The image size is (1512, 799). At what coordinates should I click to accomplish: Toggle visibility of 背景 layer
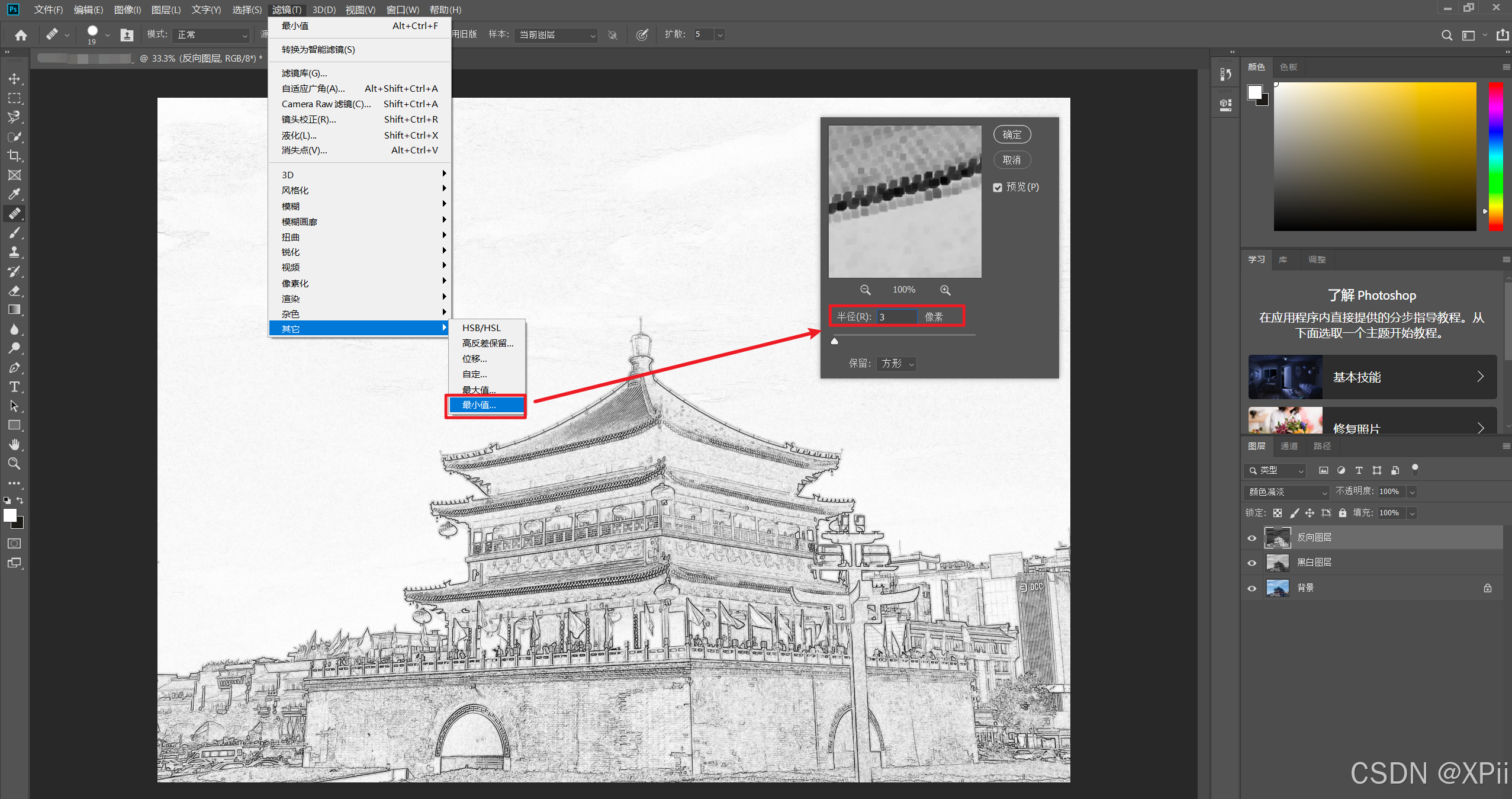(1252, 588)
